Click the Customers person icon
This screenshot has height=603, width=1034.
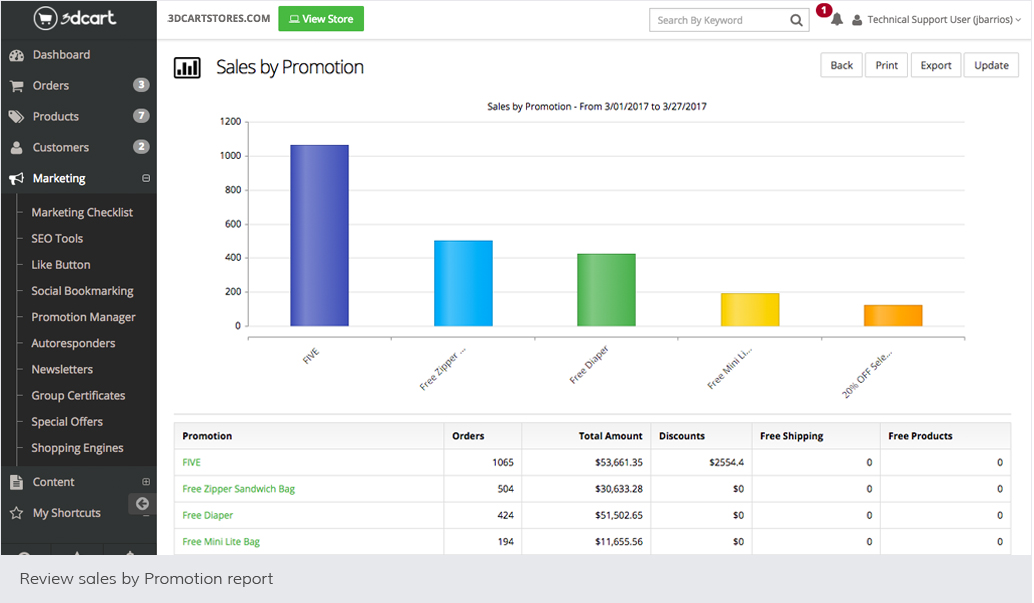tap(16, 148)
